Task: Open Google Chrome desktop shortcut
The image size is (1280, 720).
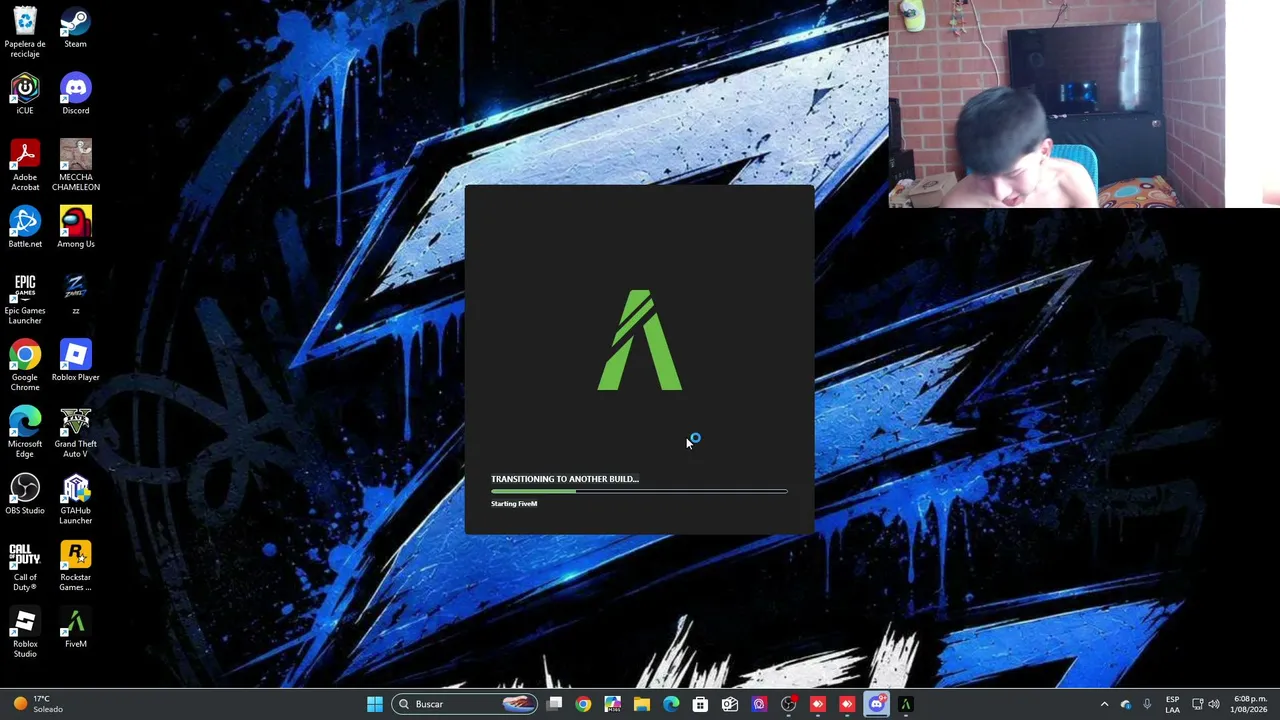Action: pos(25,366)
